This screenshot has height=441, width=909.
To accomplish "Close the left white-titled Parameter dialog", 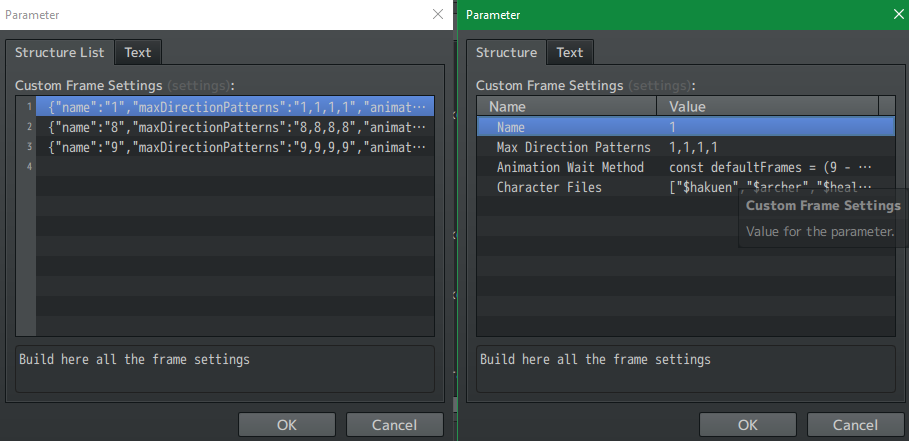I will [x=438, y=15].
